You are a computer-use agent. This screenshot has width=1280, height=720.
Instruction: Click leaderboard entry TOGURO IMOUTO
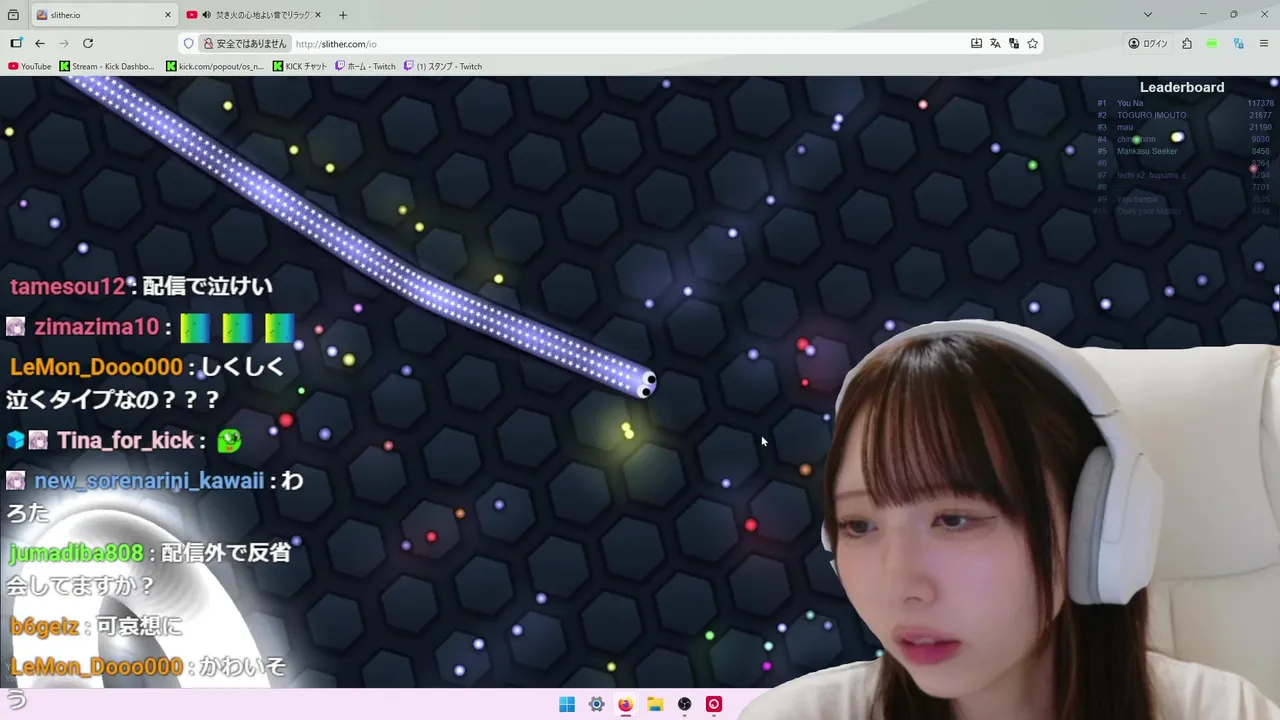click(x=1152, y=115)
